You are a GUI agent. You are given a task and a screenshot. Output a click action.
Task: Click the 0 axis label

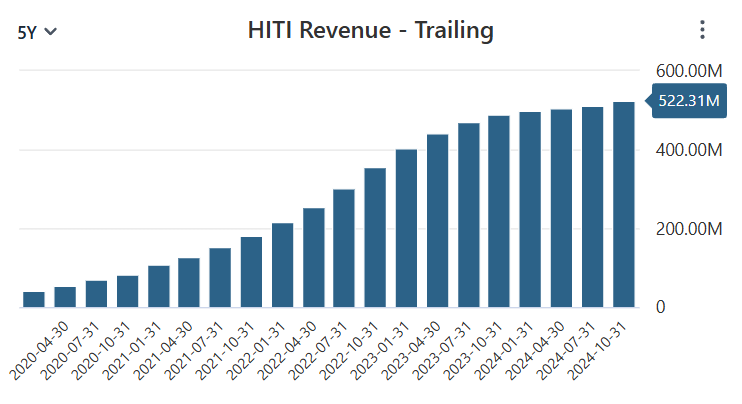(x=661, y=307)
